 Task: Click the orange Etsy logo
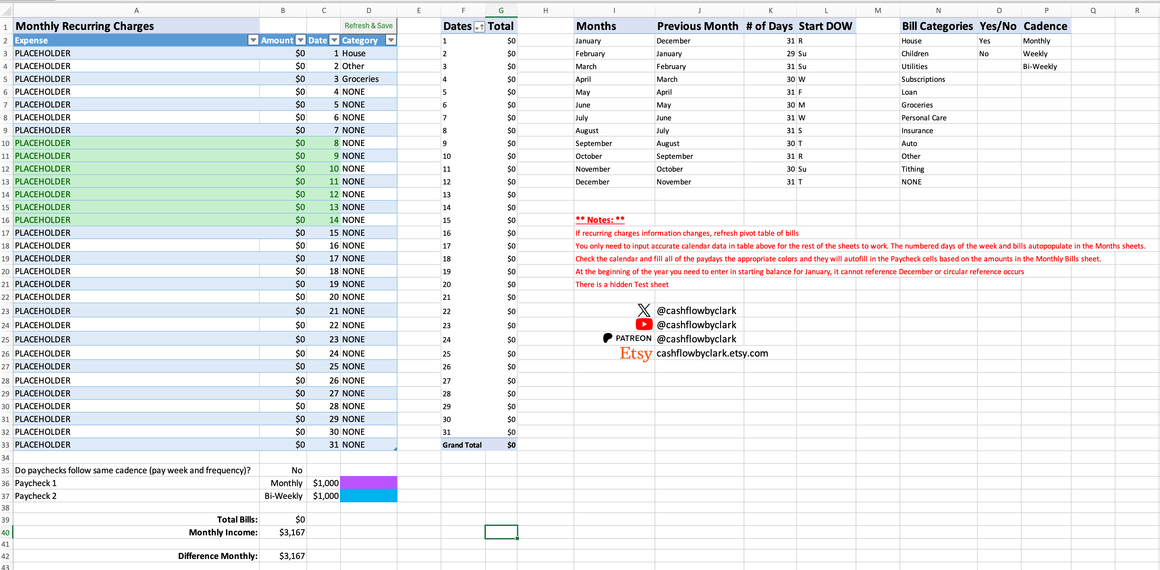[636, 354]
